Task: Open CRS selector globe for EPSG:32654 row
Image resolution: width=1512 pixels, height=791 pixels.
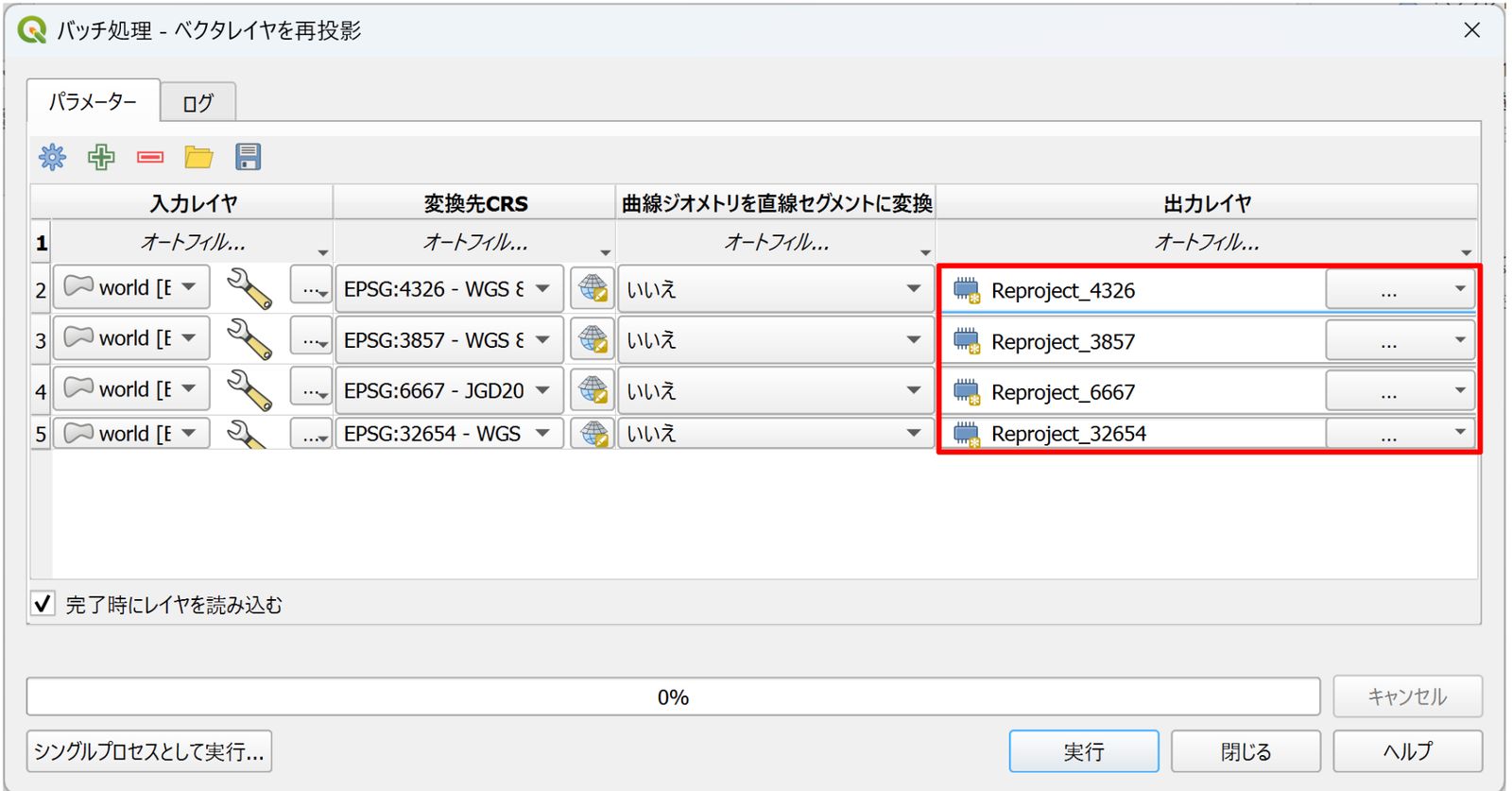Action: [593, 434]
